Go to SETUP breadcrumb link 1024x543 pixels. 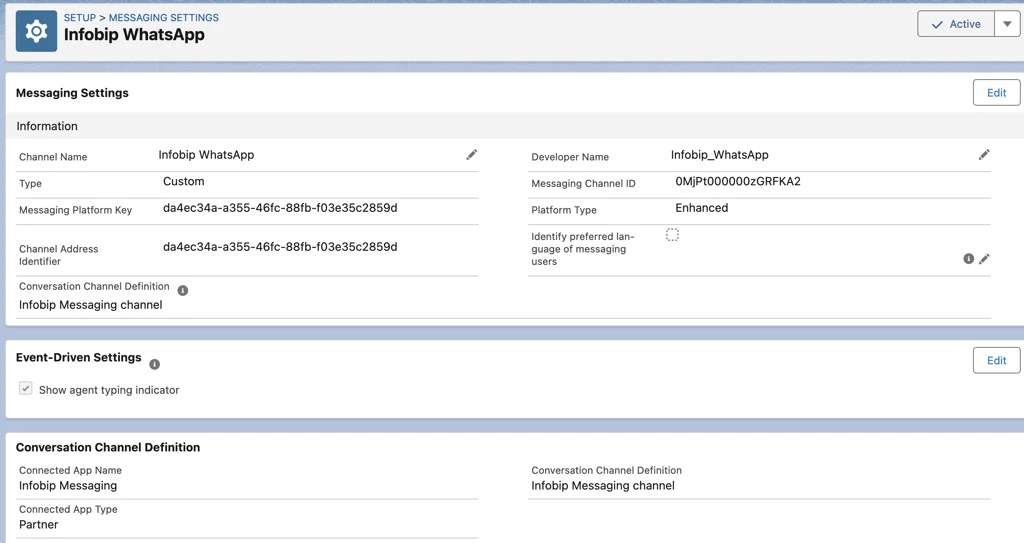point(80,18)
